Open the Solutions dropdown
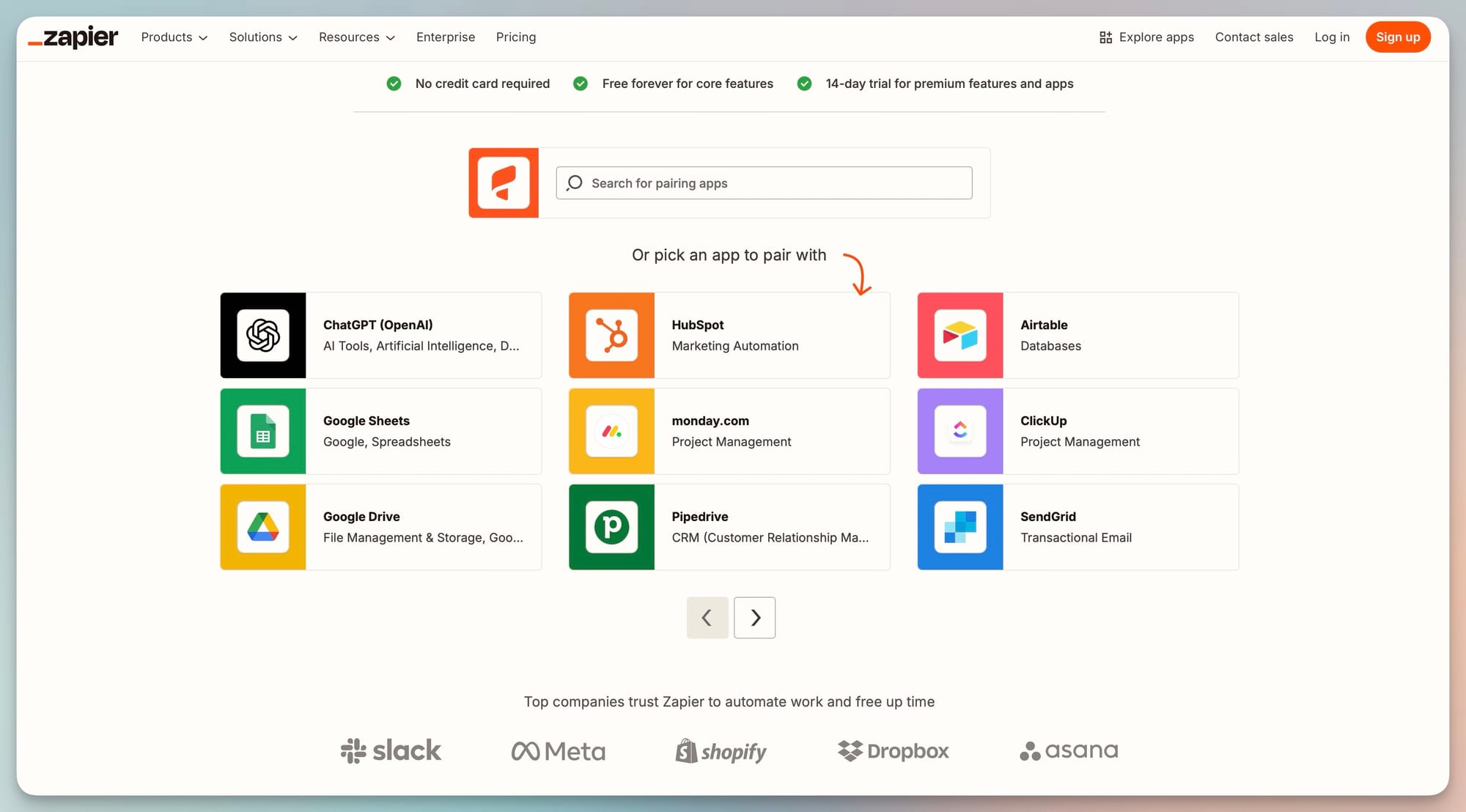 [262, 37]
